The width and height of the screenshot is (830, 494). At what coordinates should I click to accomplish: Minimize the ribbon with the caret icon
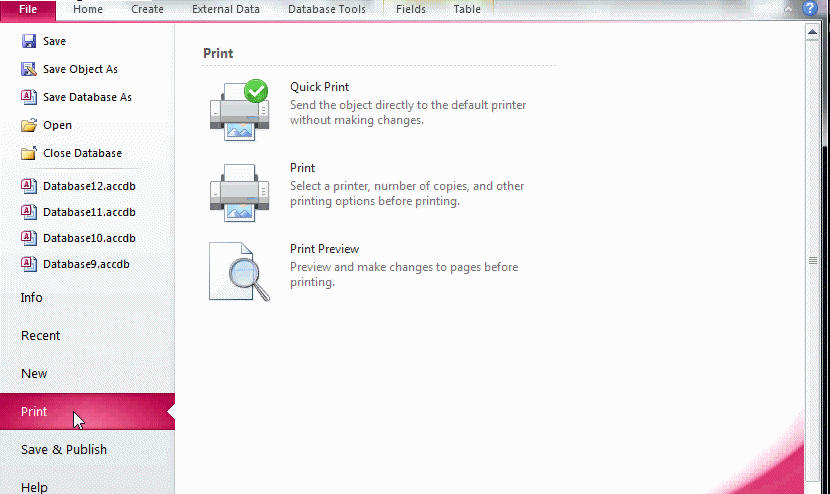[x=788, y=9]
